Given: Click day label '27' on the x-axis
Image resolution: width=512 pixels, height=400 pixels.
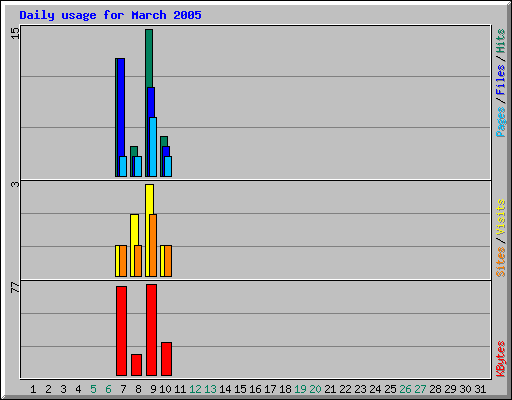Looking at the screenshot, I should pos(420,389).
